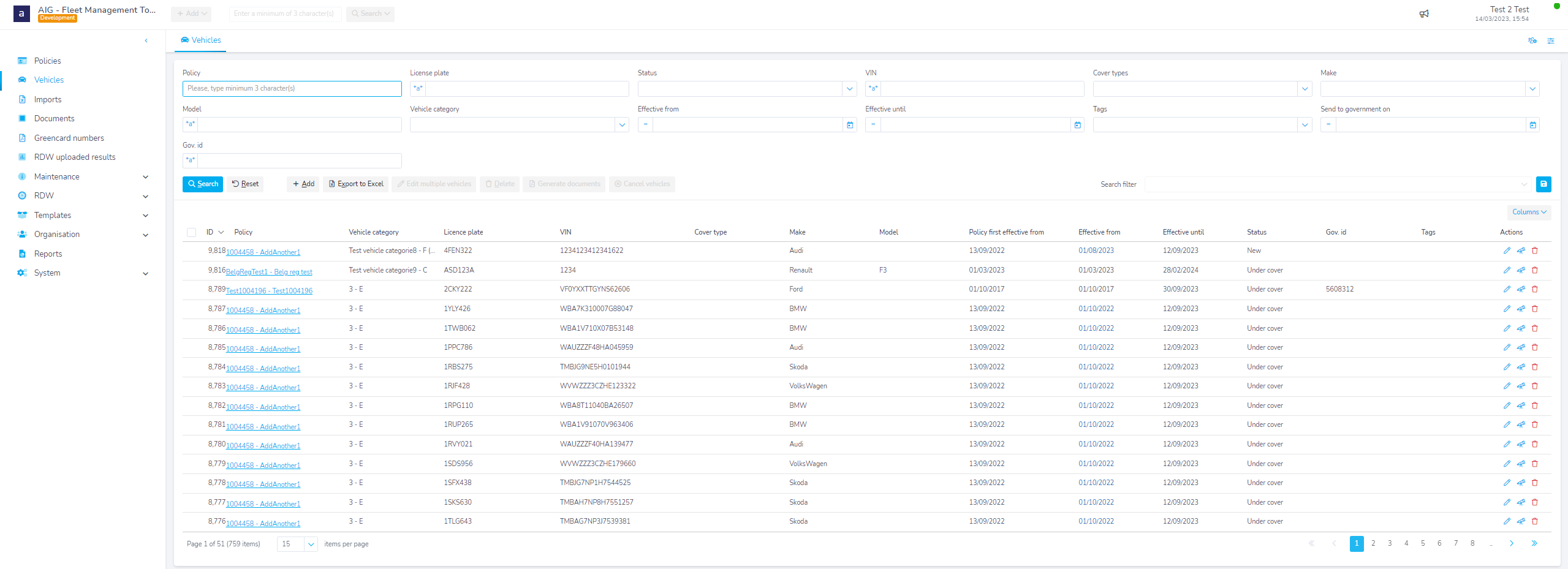Expand the RDW sidebar menu

tap(146, 197)
